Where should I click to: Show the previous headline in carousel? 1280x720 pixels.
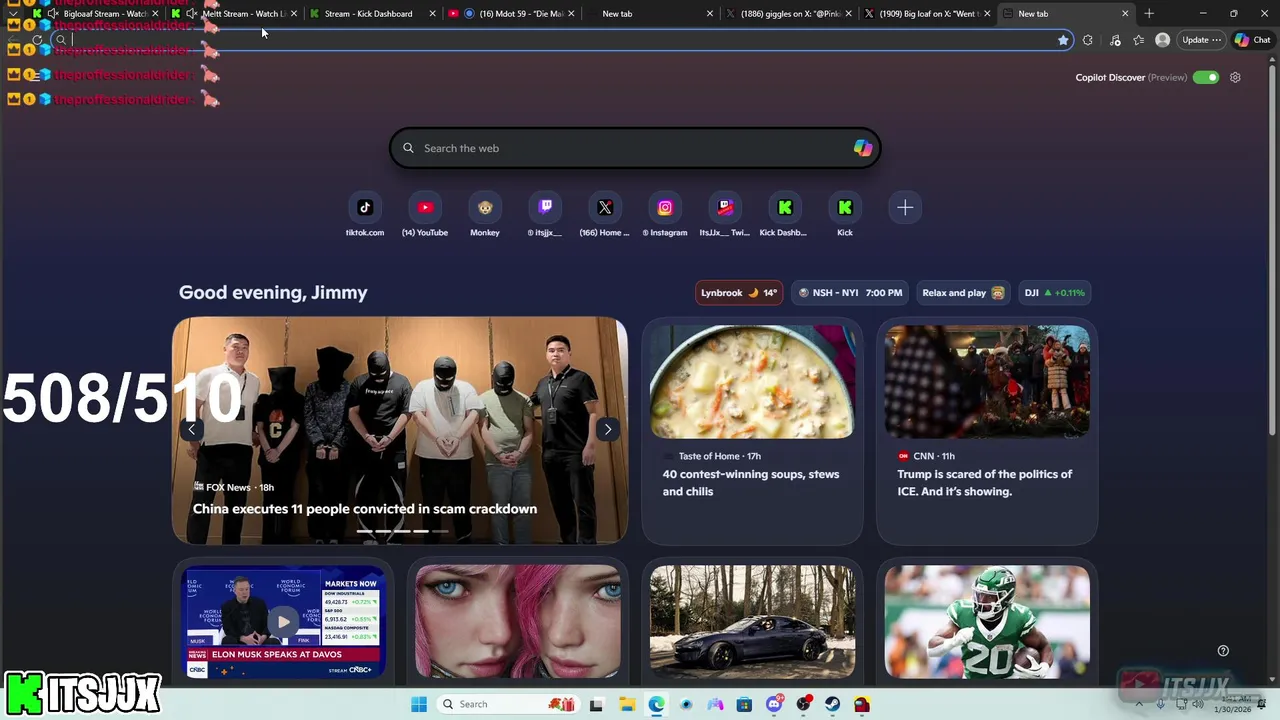click(x=191, y=429)
